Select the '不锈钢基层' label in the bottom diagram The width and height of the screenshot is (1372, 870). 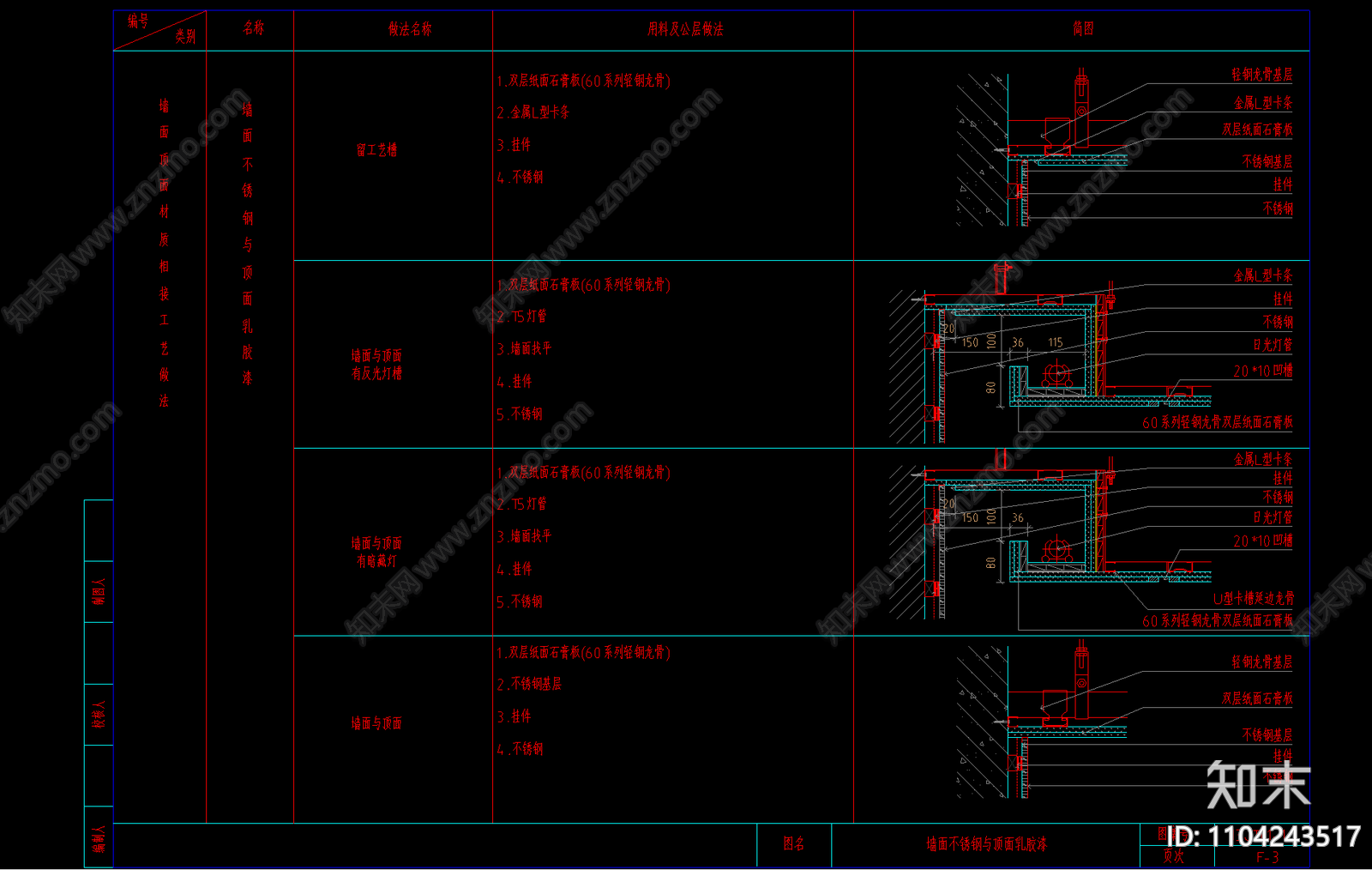[x=1267, y=735]
